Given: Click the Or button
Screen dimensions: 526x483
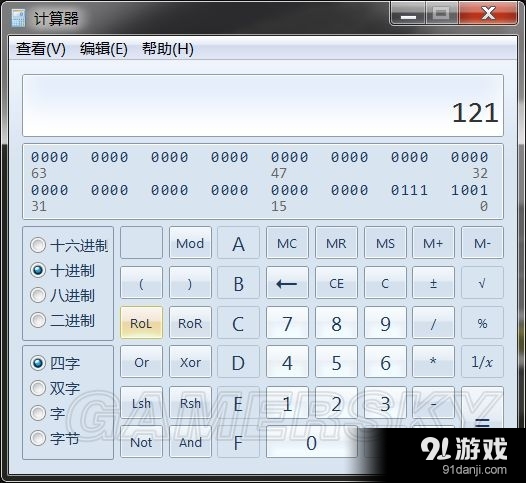Looking at the screenshot, I should pyautogui.click(x=141, y=362).
